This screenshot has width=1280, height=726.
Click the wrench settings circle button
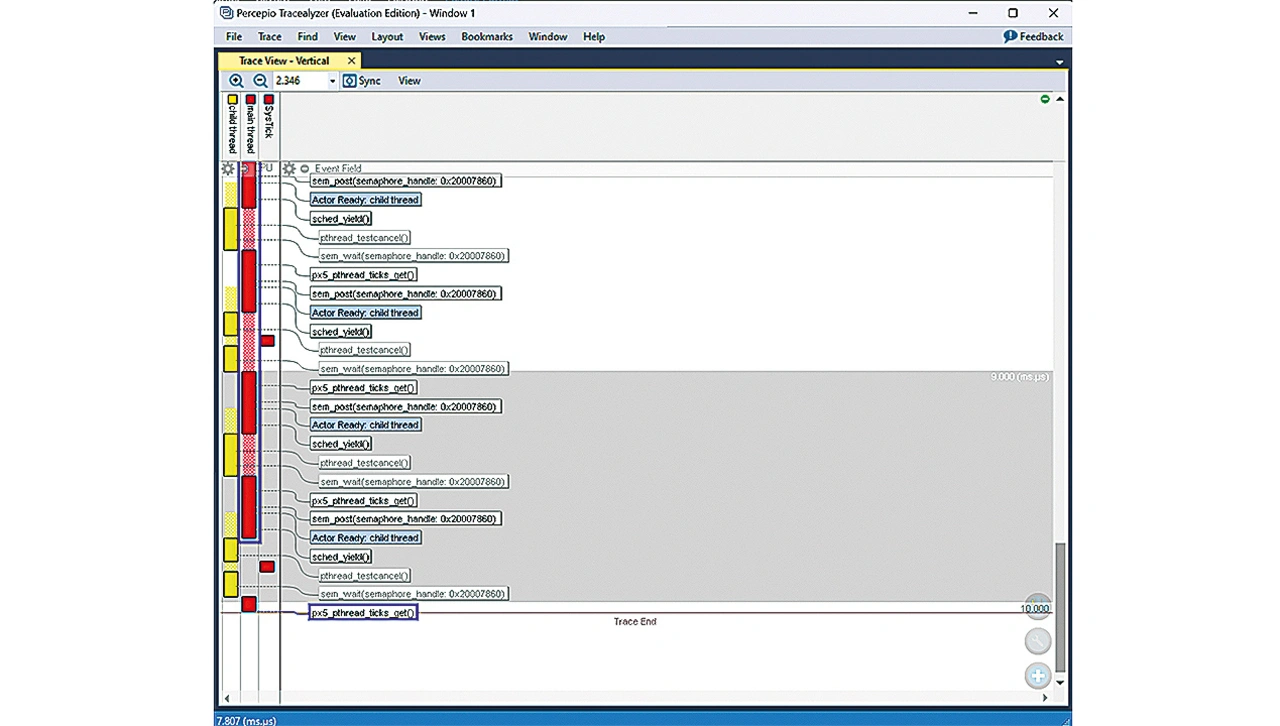[x=1038, y=641]
